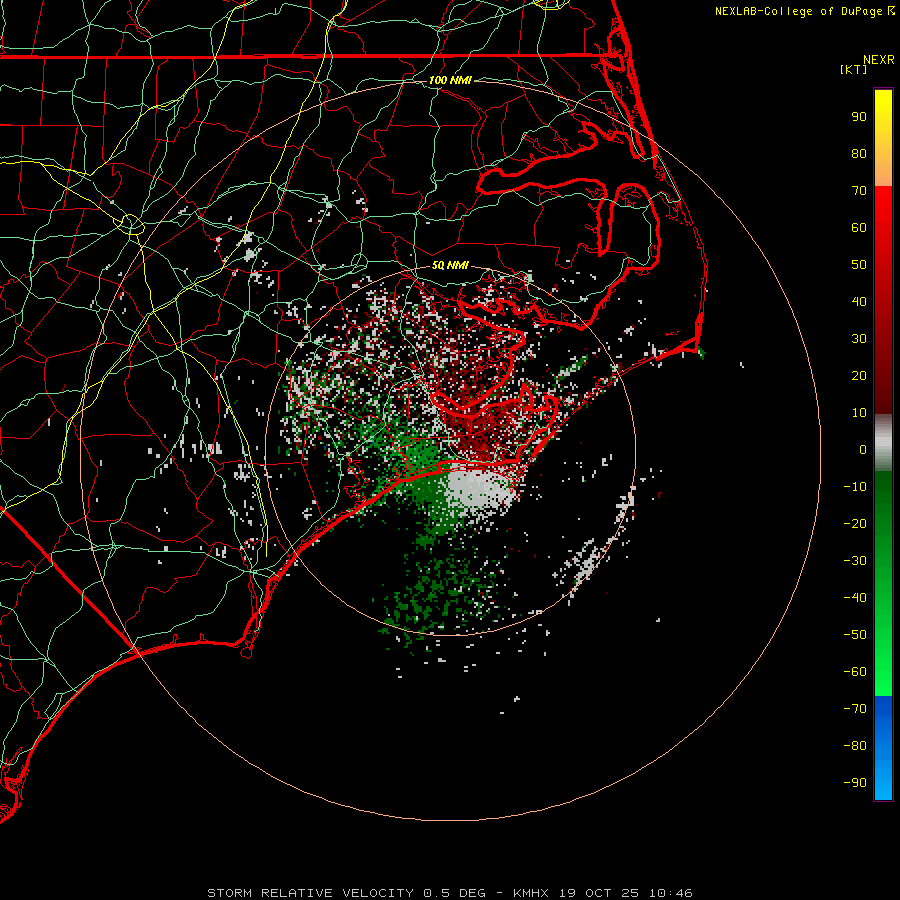Click the bright red segment of the color bar
Image resolution: width=900 pixels, height=900 pixels.
click(x=883, y=300)
